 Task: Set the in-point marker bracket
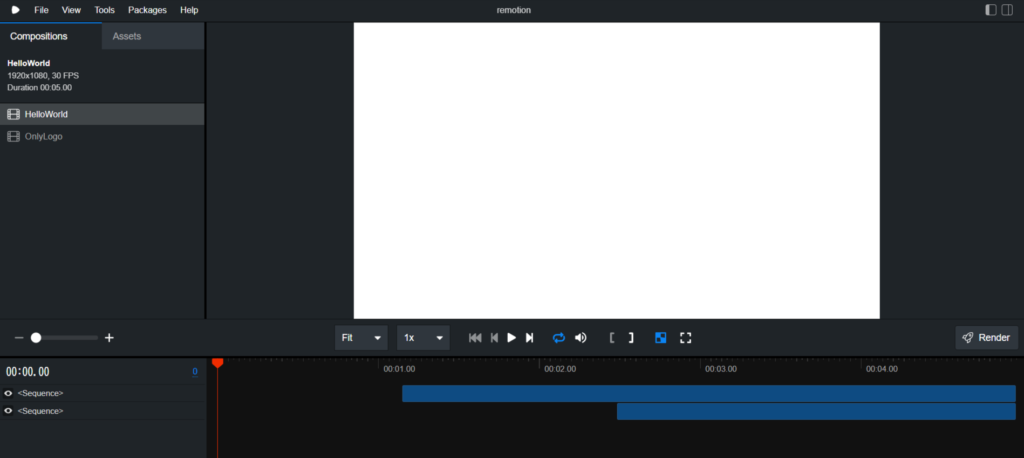[x=612, y=338]
